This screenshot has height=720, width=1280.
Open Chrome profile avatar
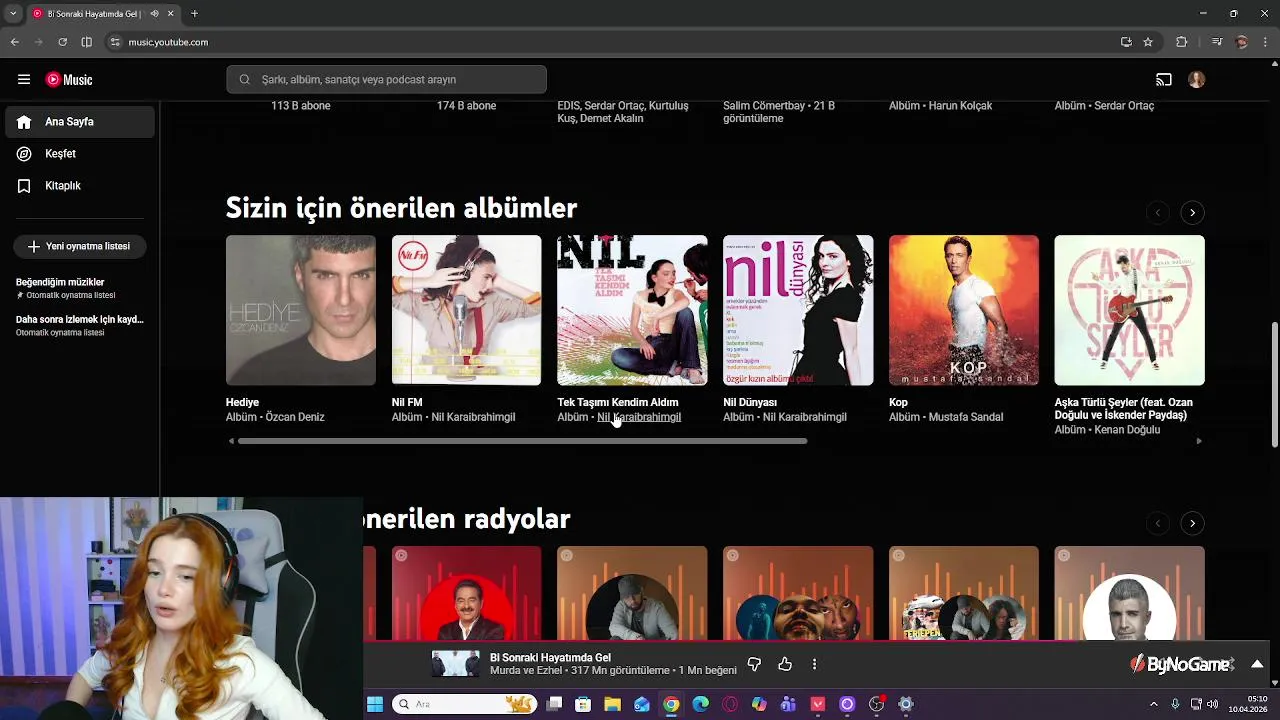(1242, 42)
